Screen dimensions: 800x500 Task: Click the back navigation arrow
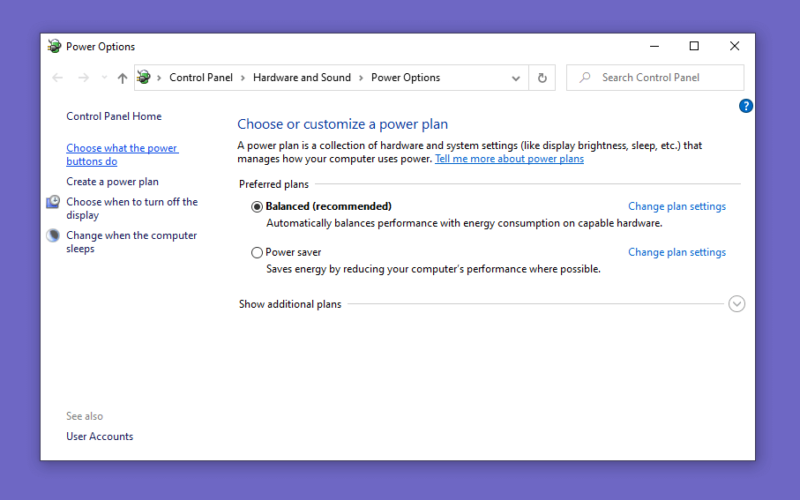(57, 78)
